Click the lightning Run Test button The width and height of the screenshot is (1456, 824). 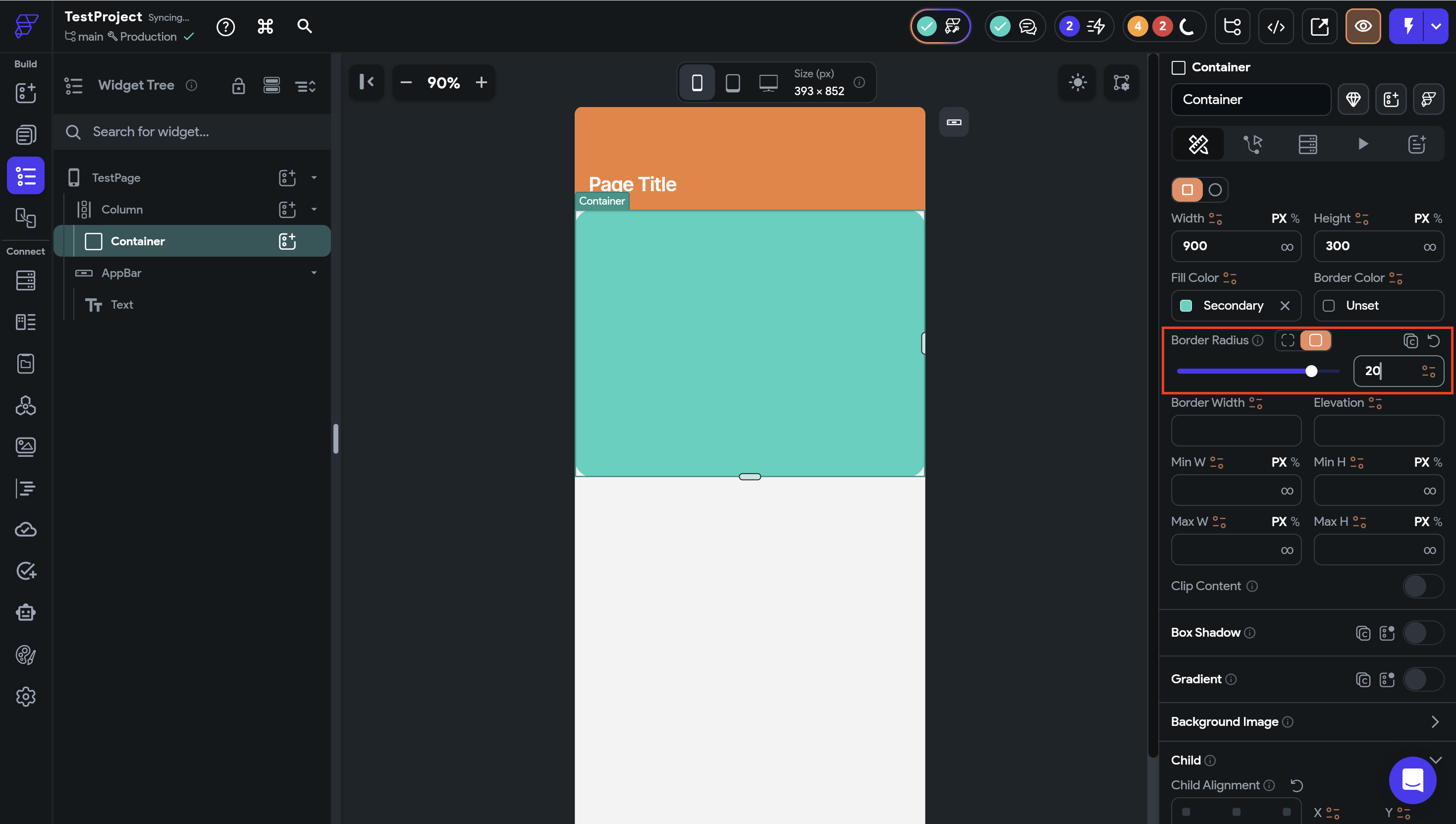pos(1408,27)
